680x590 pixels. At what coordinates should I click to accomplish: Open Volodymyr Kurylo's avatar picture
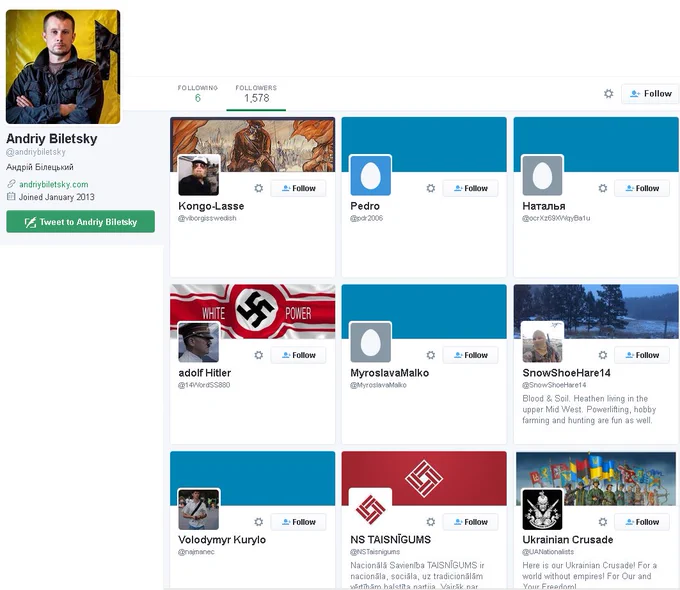199,509
